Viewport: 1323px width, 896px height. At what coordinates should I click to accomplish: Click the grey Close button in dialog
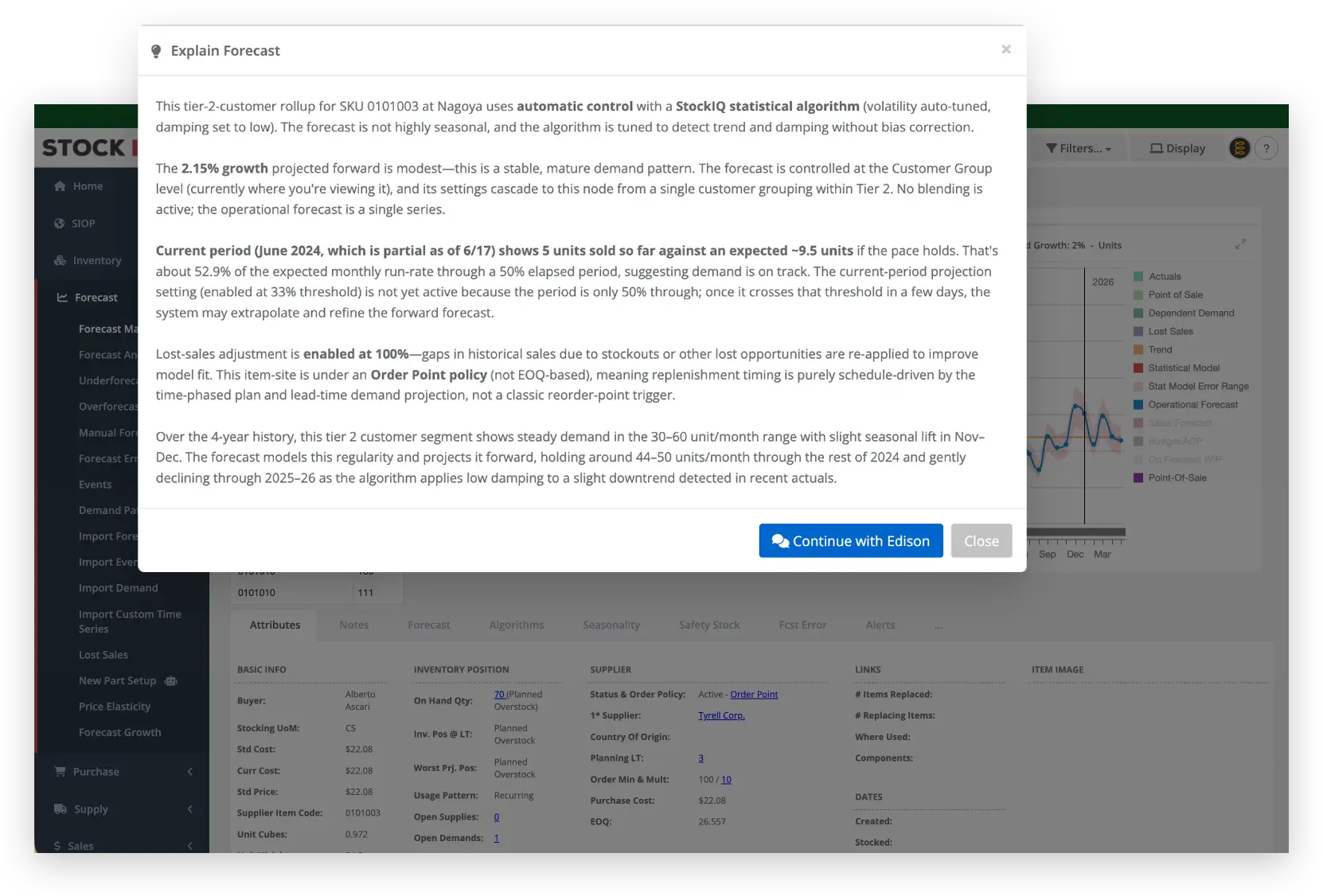[x=982, y=541]
